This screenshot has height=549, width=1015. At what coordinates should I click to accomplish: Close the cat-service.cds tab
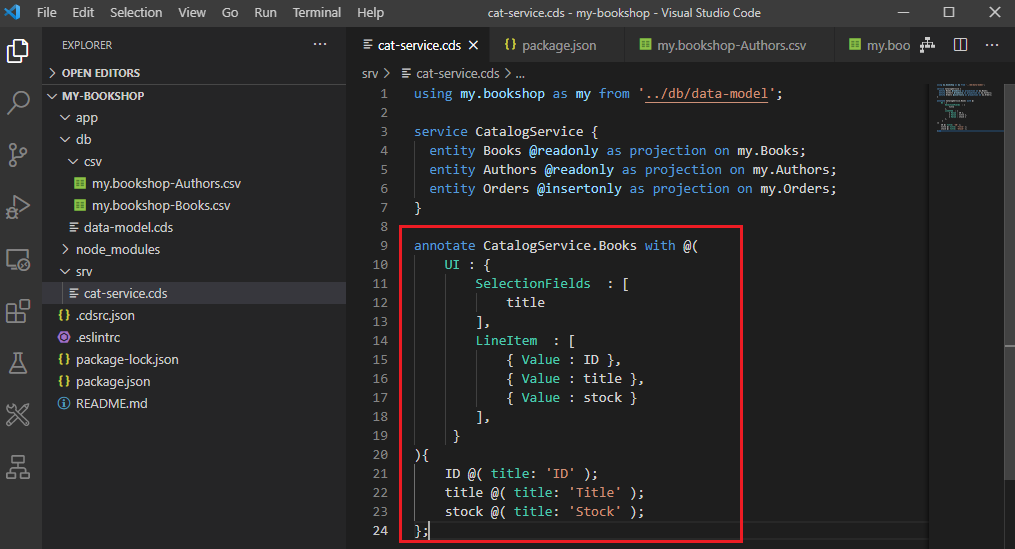(474, 45)
